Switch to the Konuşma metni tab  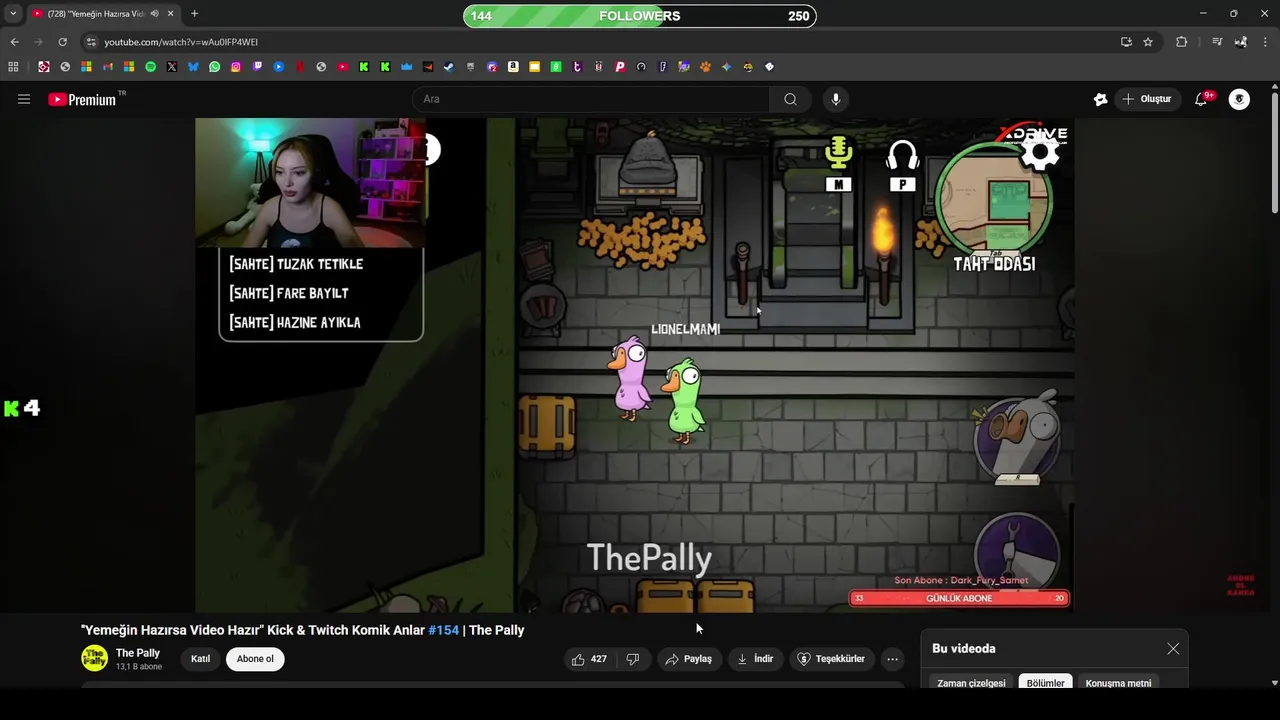[1118, 683]
